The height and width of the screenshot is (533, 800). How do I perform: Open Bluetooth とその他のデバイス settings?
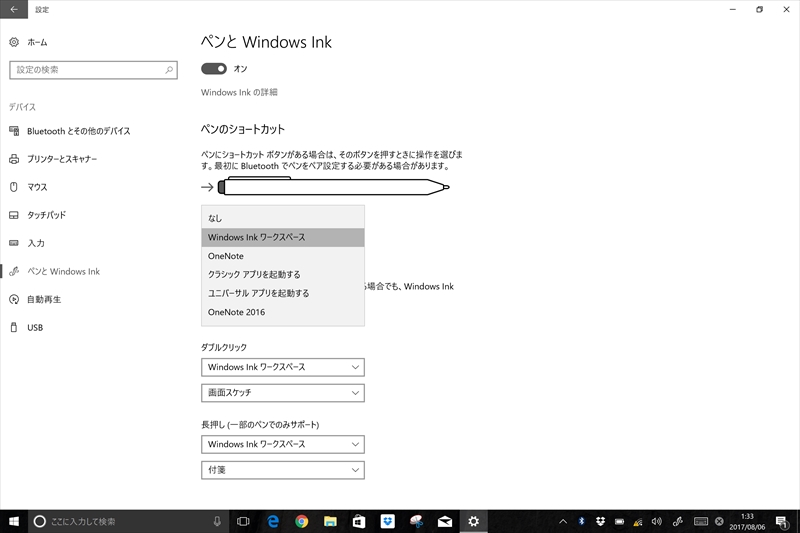(70, 131)
